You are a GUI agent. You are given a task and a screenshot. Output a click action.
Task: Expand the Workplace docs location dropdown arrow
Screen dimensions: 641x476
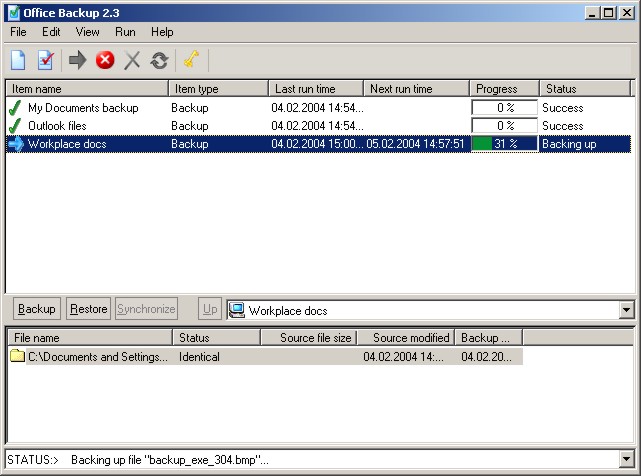click(x=626, y=310)
